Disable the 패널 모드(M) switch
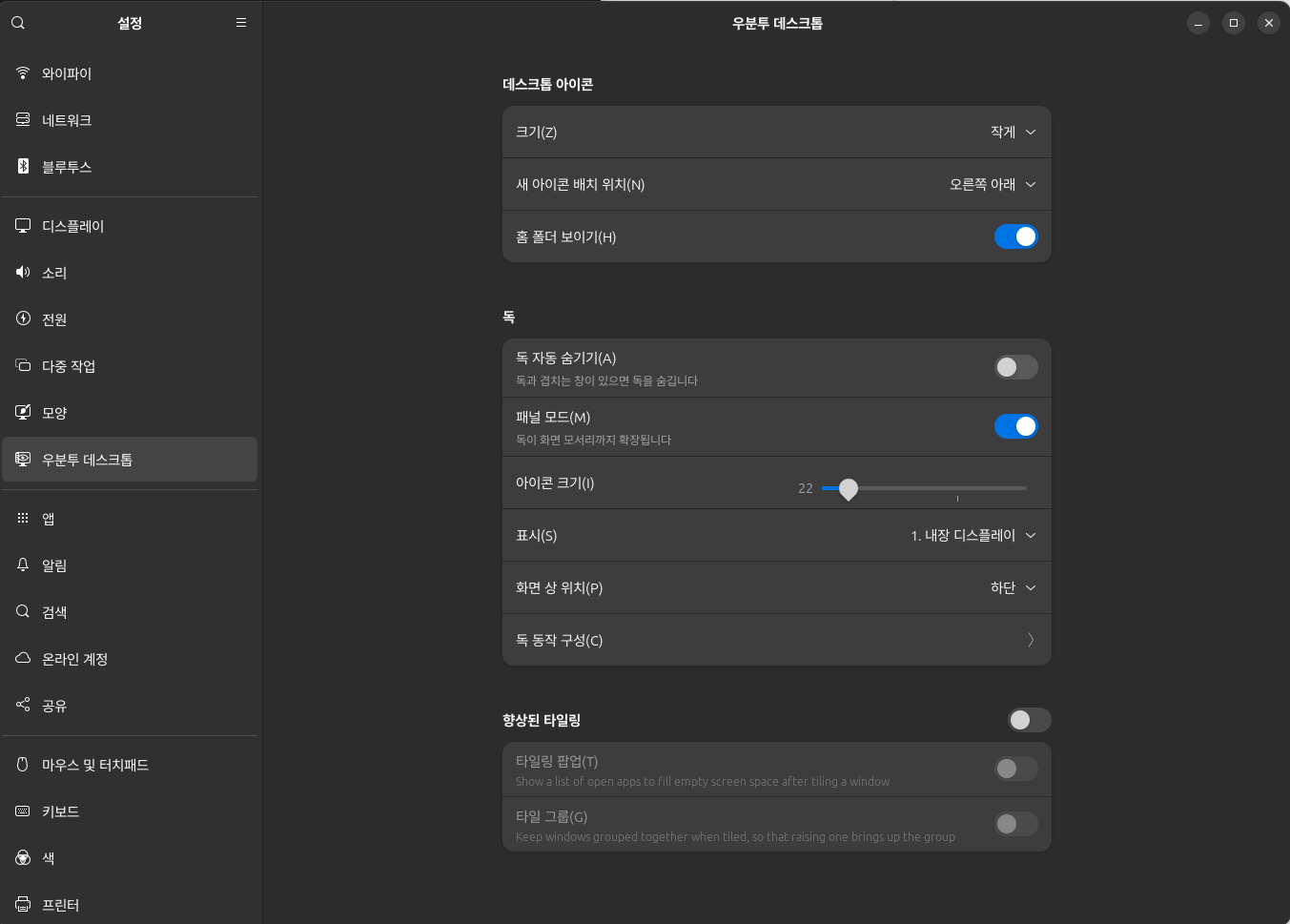 click(x=1015, y=426)
